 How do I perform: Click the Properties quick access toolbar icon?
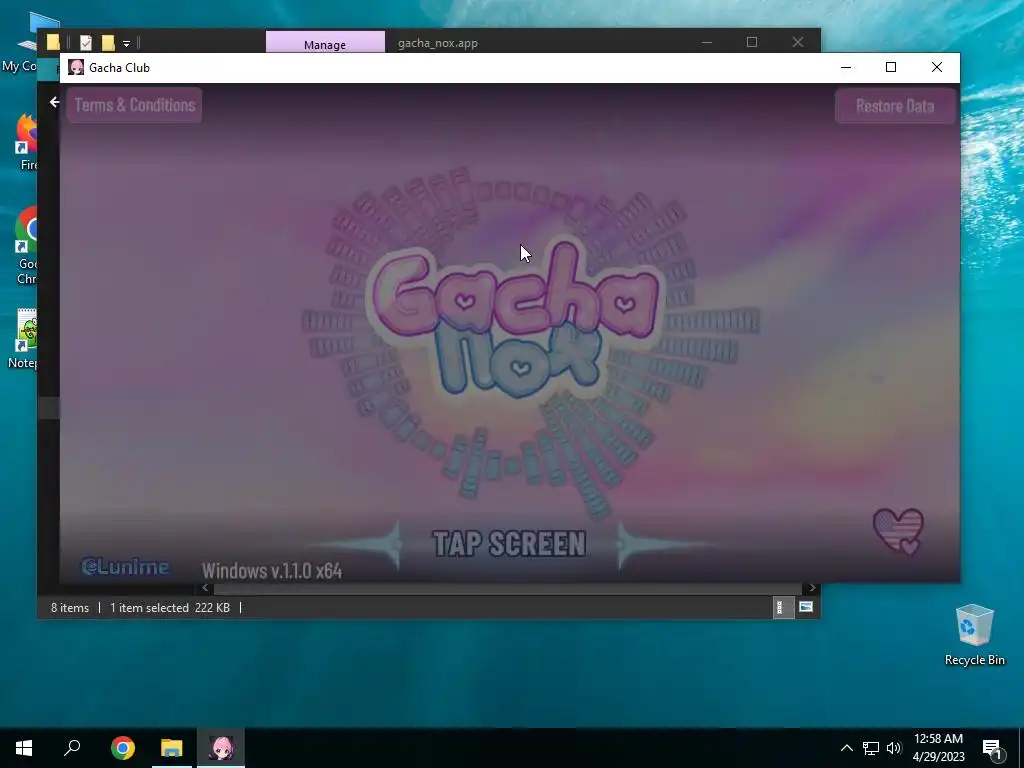tap(86, 42)
